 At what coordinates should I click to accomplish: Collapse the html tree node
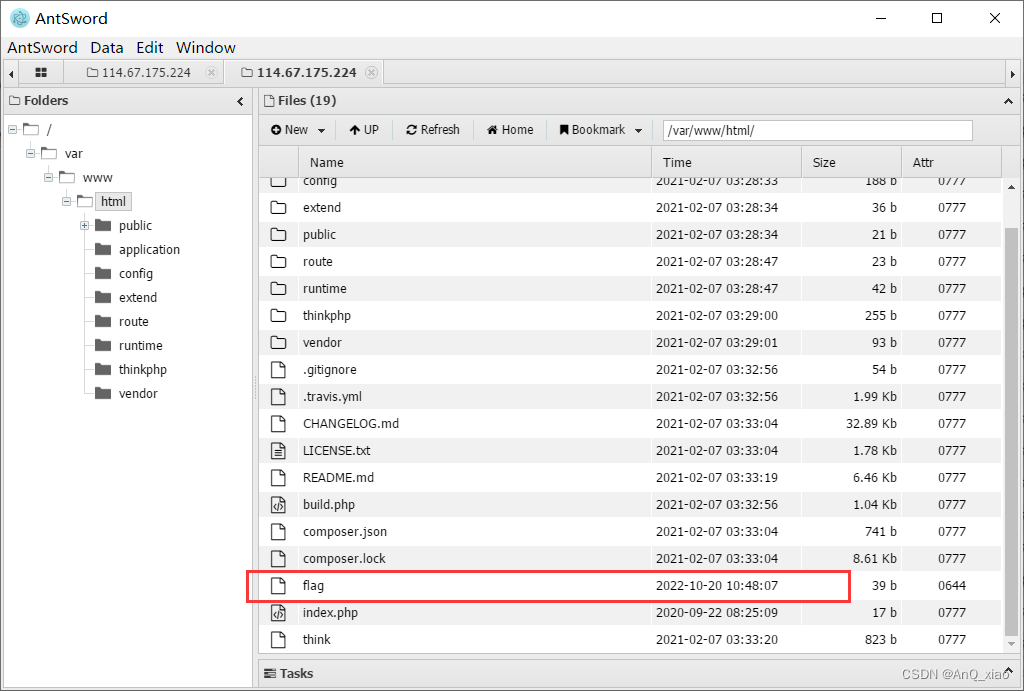(x=67, y=201)
